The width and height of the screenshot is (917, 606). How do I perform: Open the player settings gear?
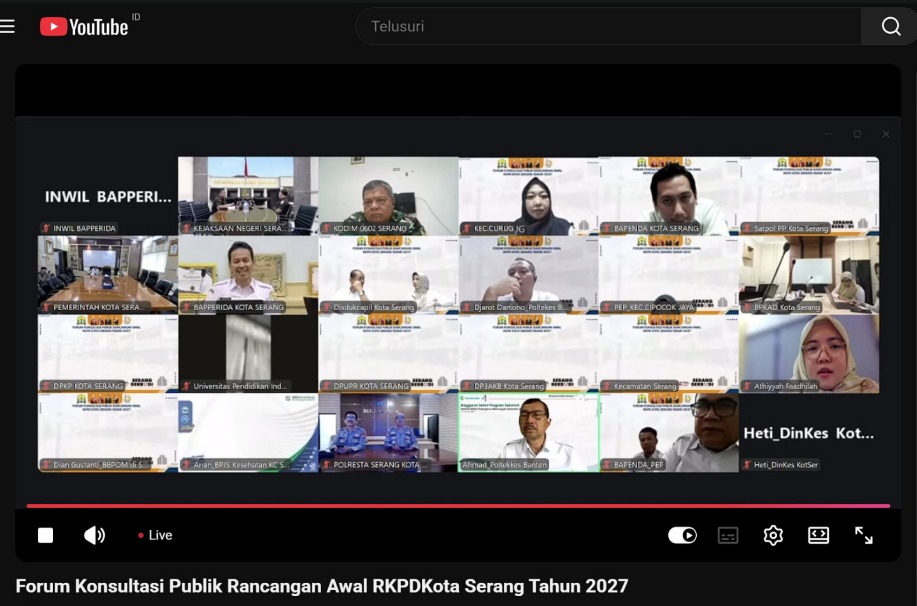(773, 535)
